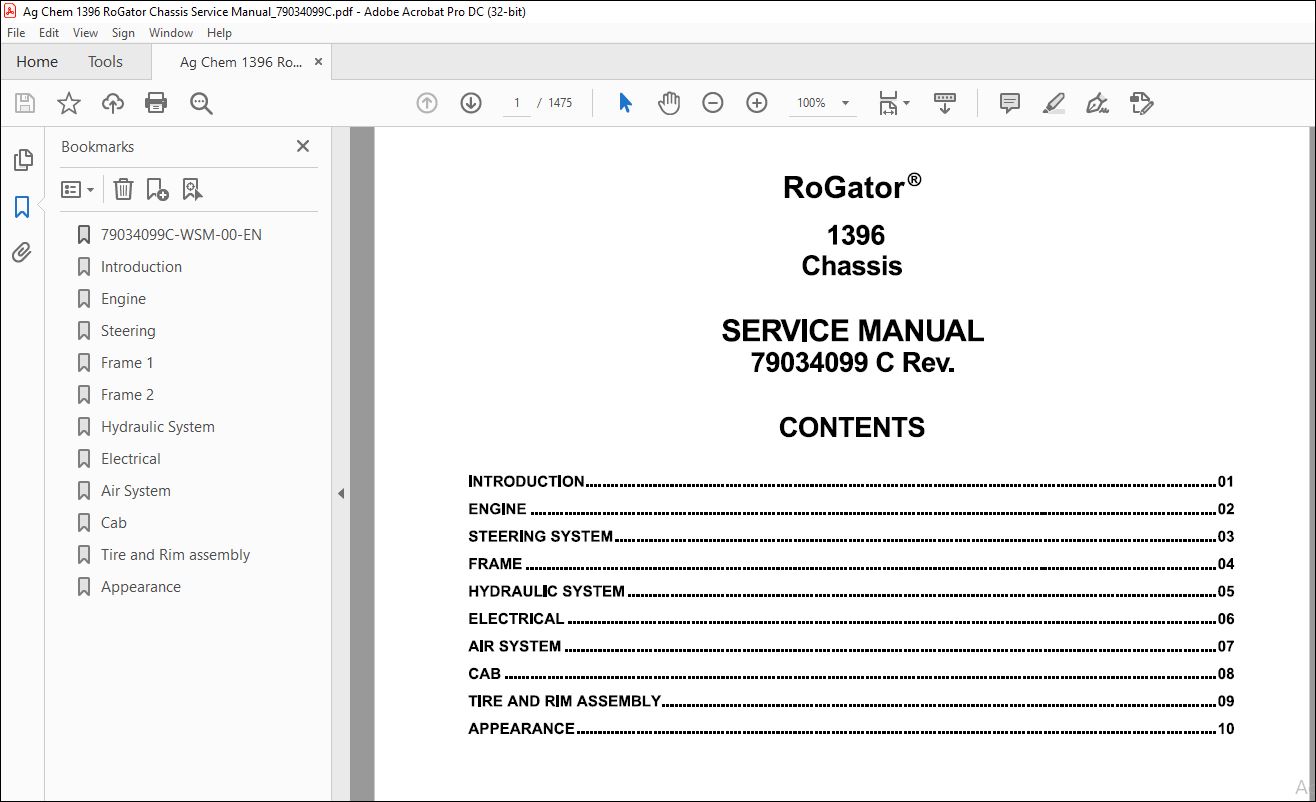The height and width of the screenshot is (802, 1316).
Task: Open fit page width options icon
Action: pos(893,103)
